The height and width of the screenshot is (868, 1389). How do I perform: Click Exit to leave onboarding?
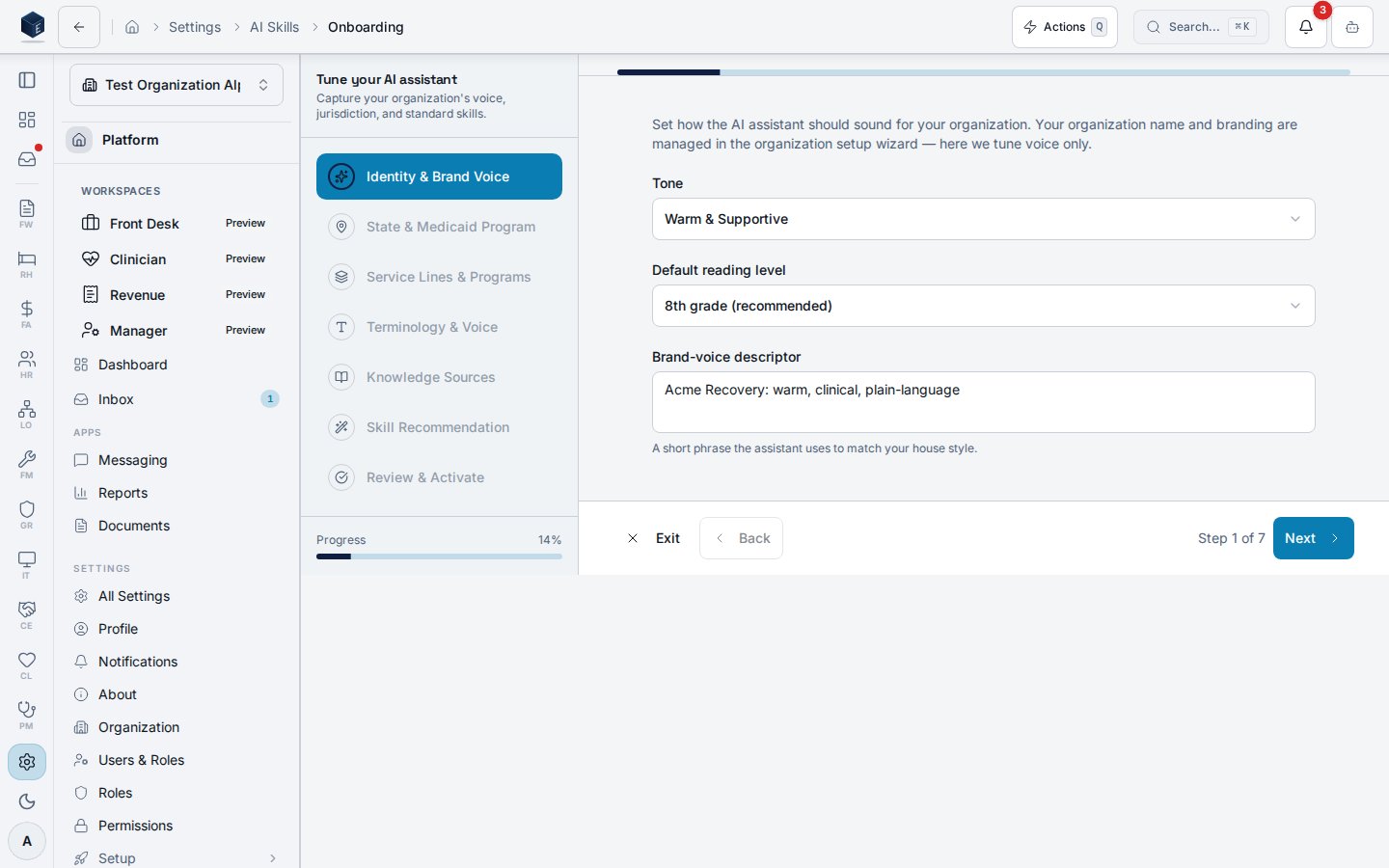click(654, 538)
